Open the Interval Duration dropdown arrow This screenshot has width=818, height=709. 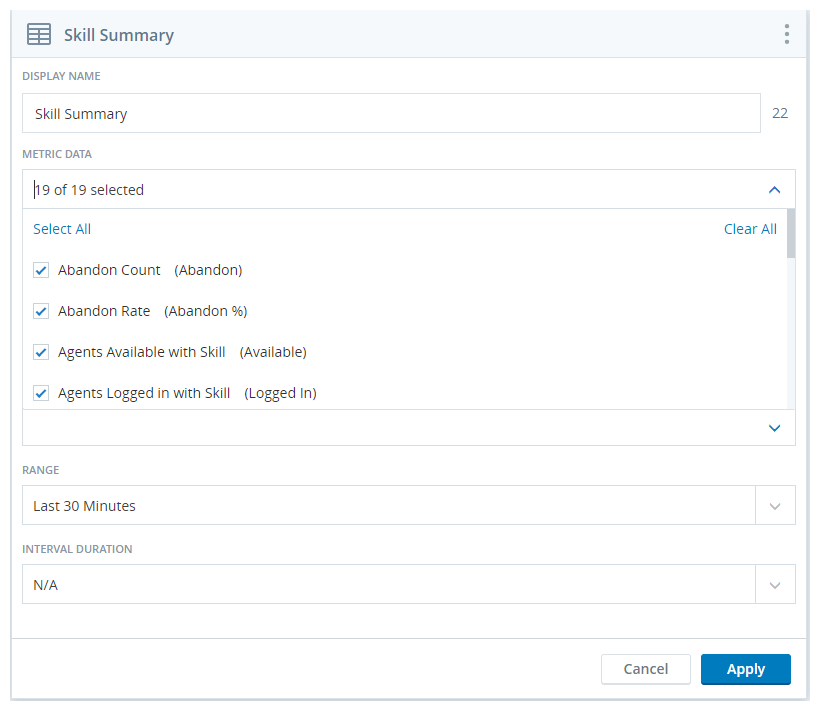[x=775, y=584]
